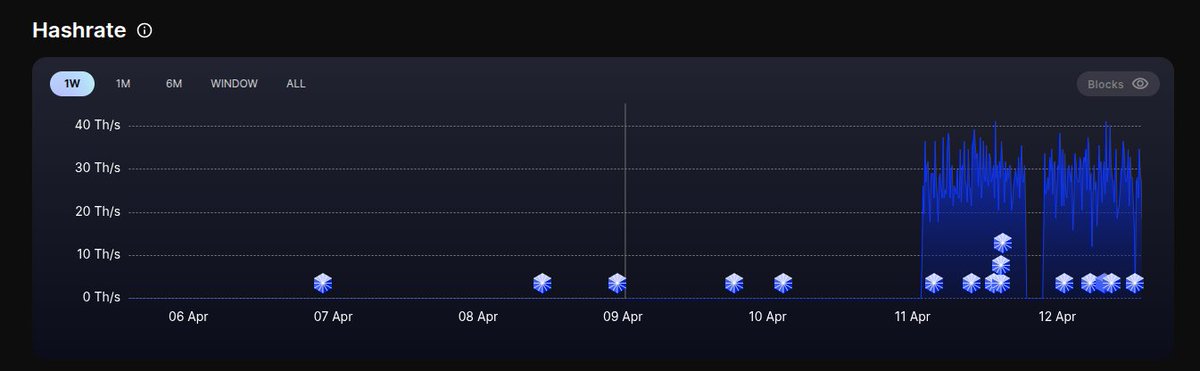1200x371 pixels.
Task: Click the 11 Apr date label
Action: coord(912,317)
